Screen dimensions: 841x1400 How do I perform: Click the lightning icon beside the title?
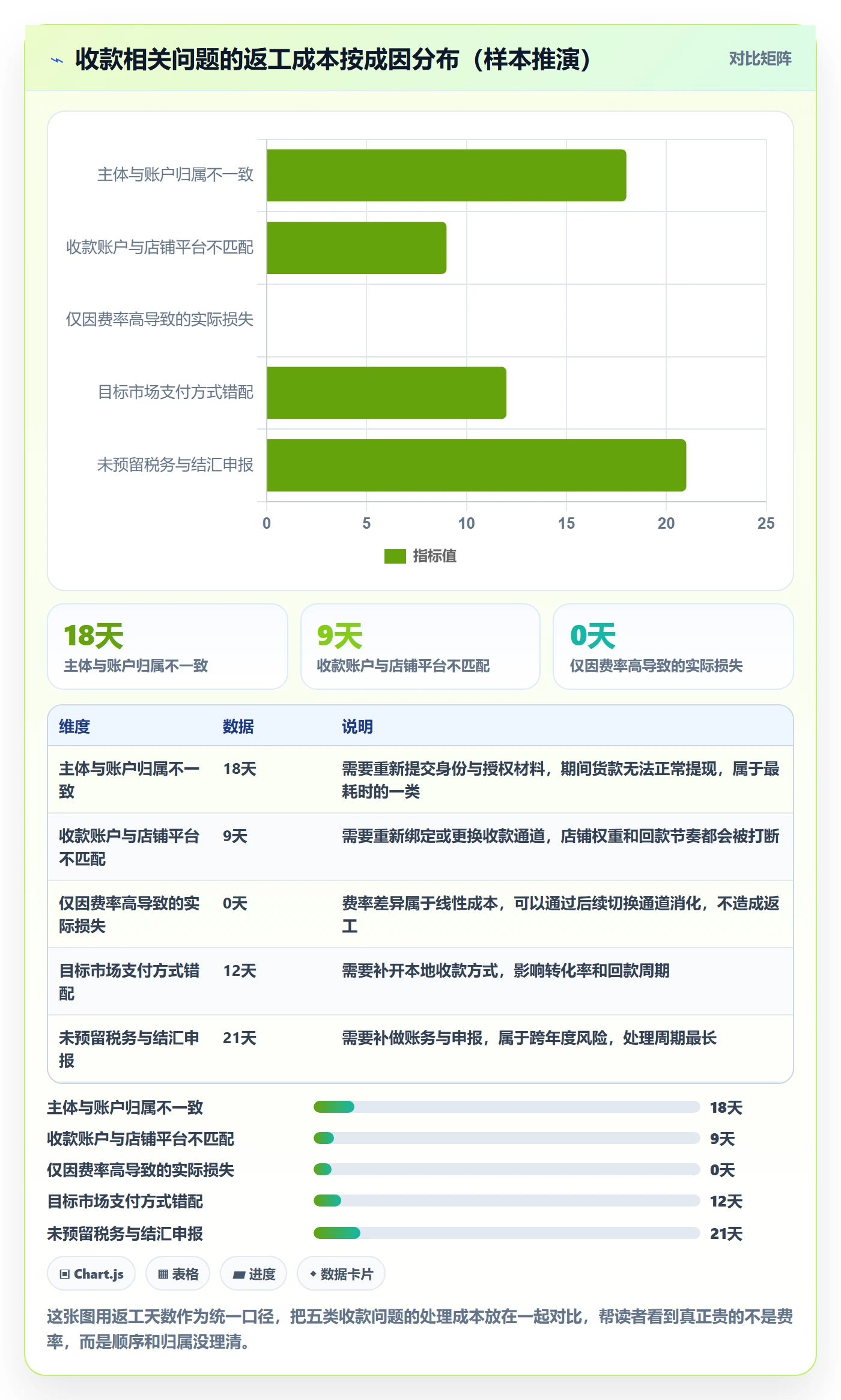coord(57,60)
